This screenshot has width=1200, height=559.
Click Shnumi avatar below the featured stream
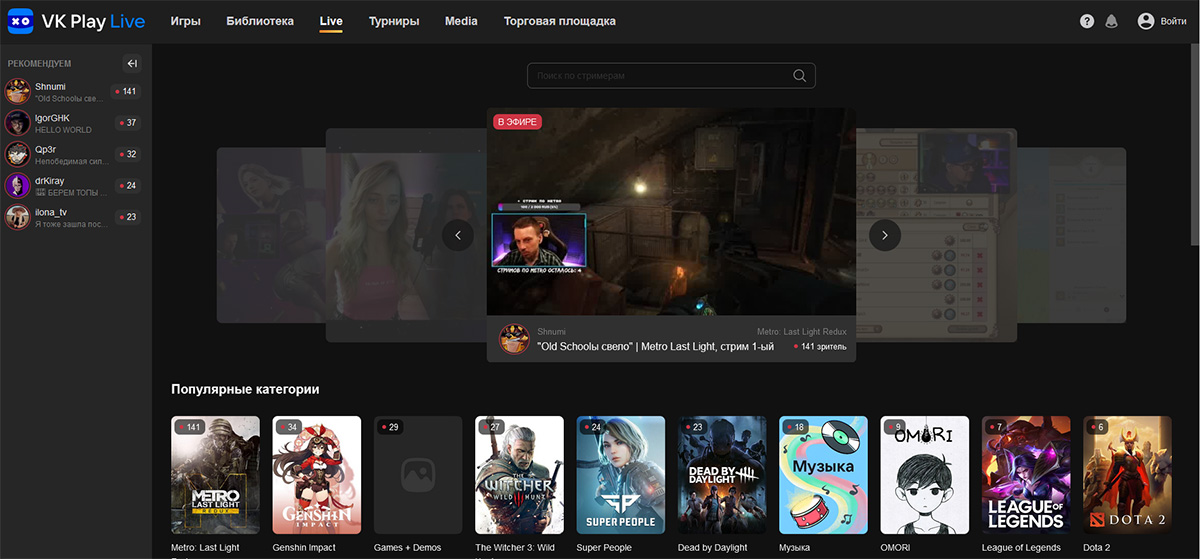coord(514,339)
